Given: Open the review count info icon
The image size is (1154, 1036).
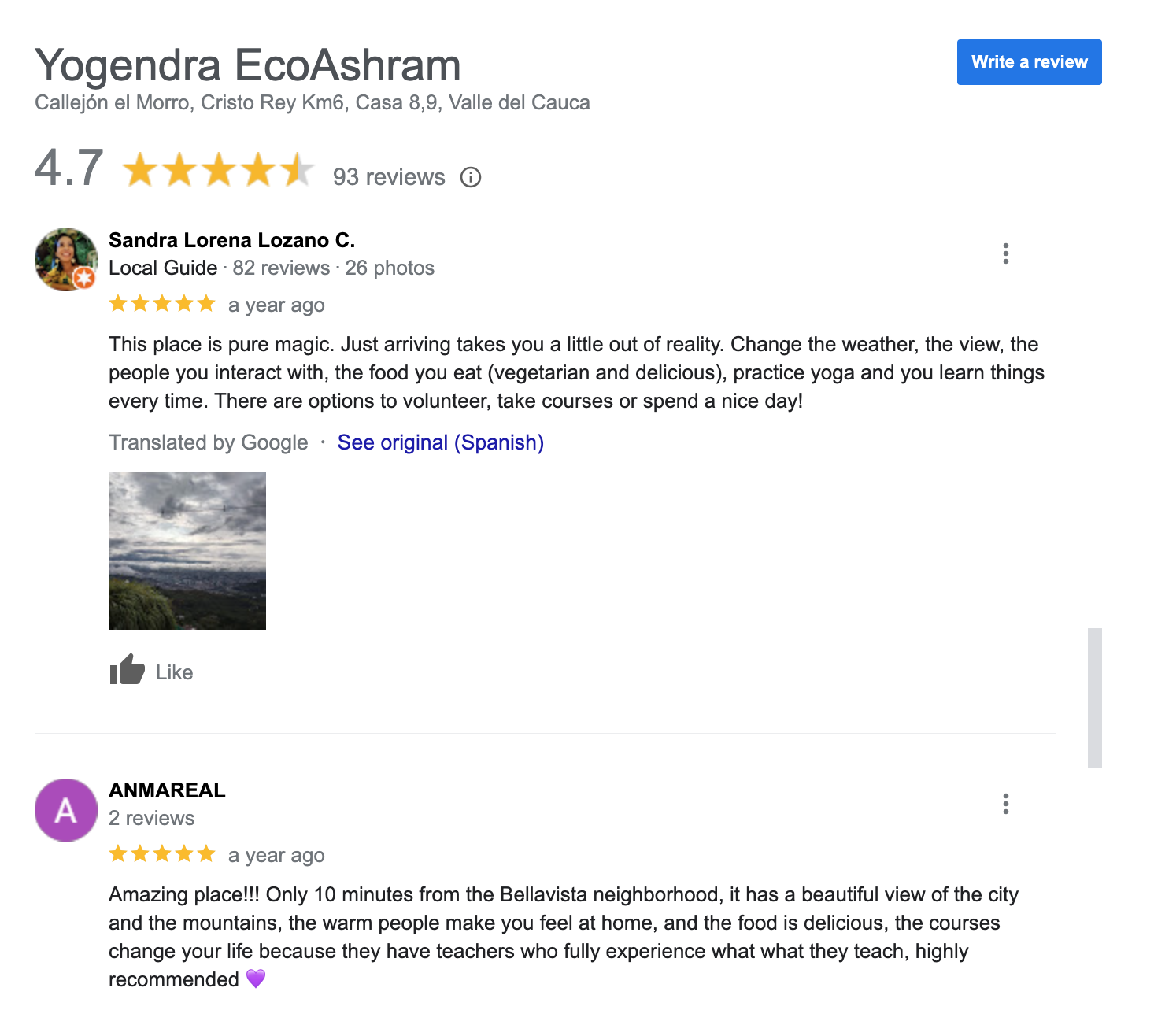Looking at the screenshot, I should (x=471, y=177).
